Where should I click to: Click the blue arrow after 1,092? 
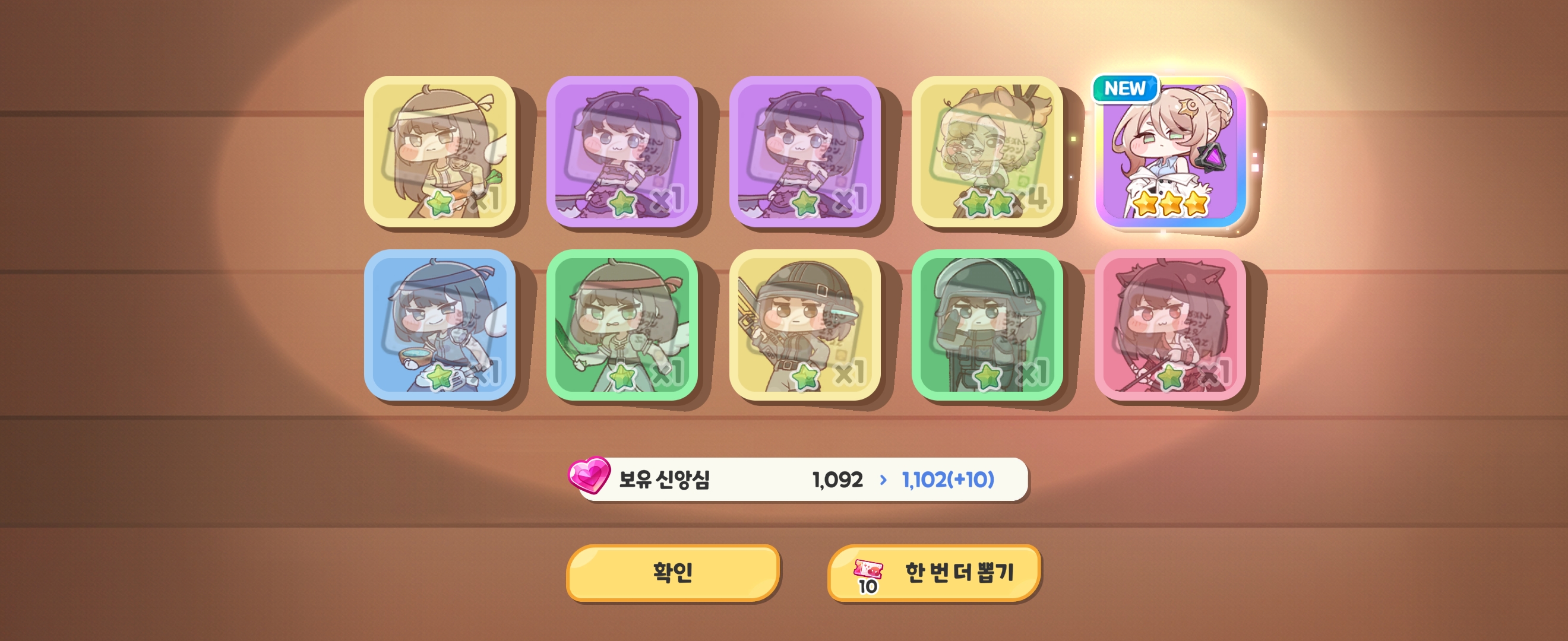pos(883,480)
